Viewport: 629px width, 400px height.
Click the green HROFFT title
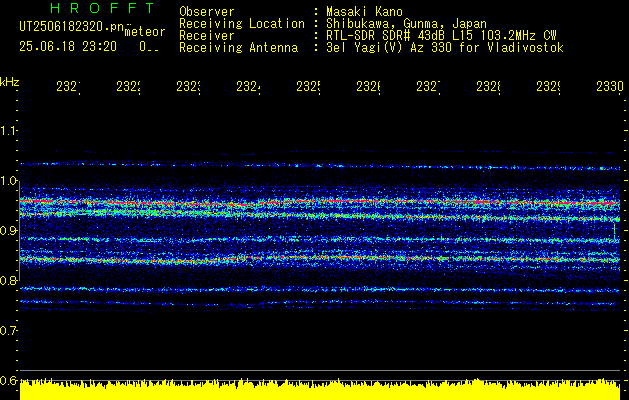[103, 8]
